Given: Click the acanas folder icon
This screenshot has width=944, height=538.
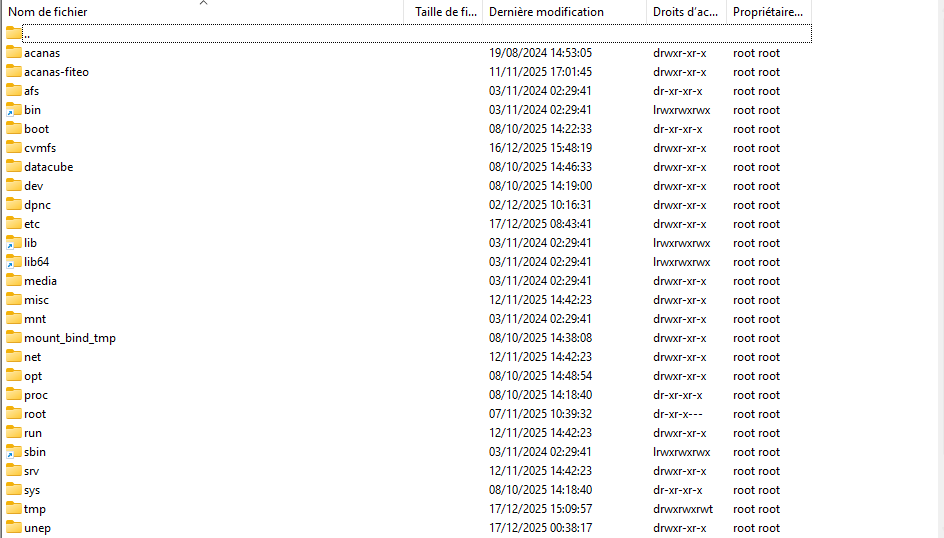Looking at the screenshot, I should 13,52.
